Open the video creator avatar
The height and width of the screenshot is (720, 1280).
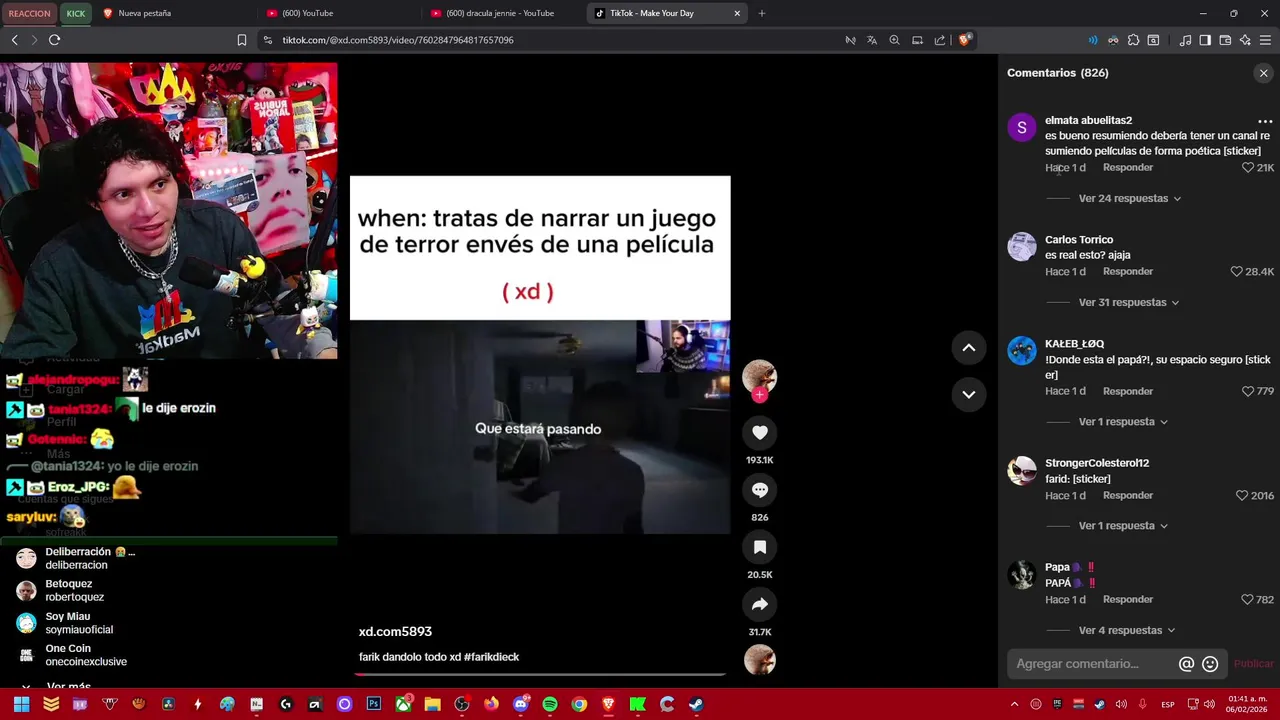coord(760,376)
